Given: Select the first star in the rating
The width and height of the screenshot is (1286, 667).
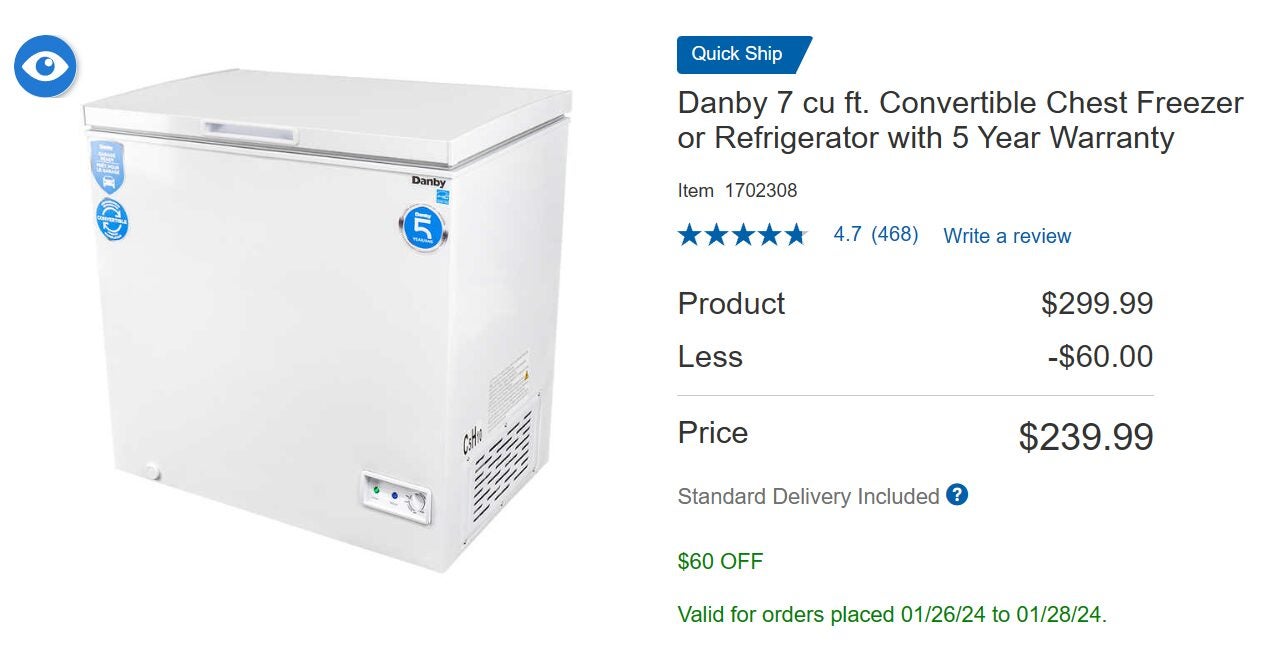Looking at the screenshot, I should 689,235.
